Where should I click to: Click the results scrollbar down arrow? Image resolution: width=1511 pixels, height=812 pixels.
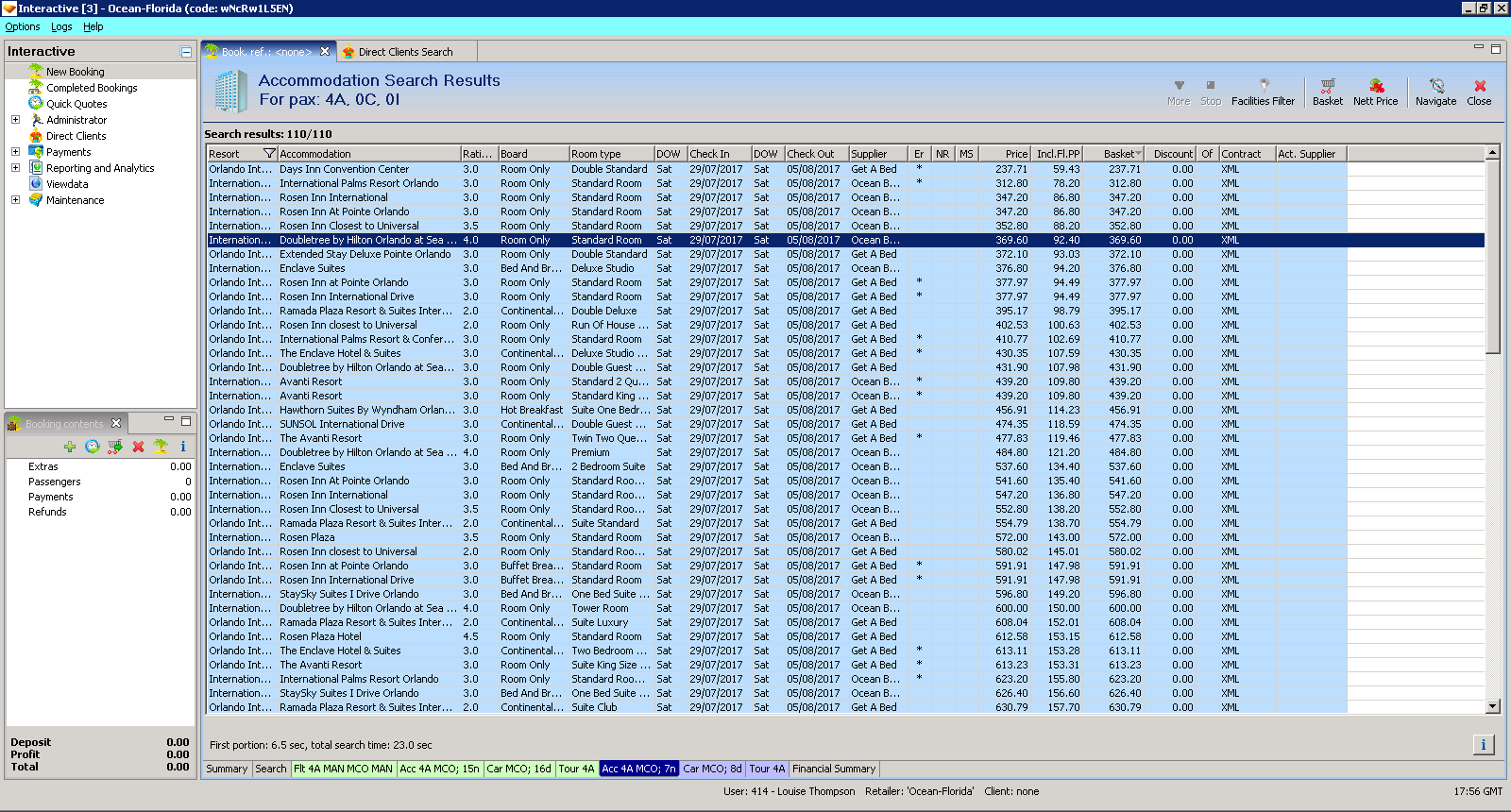(x=1493, y=706)
